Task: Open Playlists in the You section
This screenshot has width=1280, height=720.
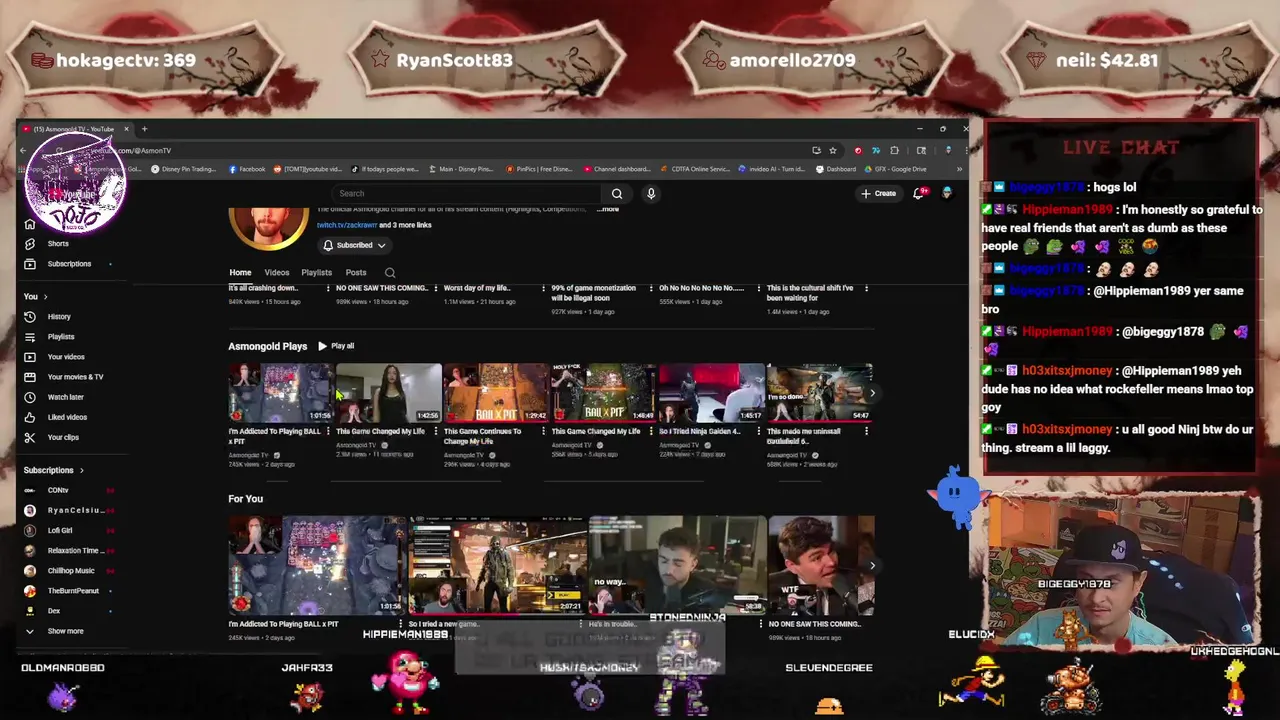Action: click(x=60, y=337)
